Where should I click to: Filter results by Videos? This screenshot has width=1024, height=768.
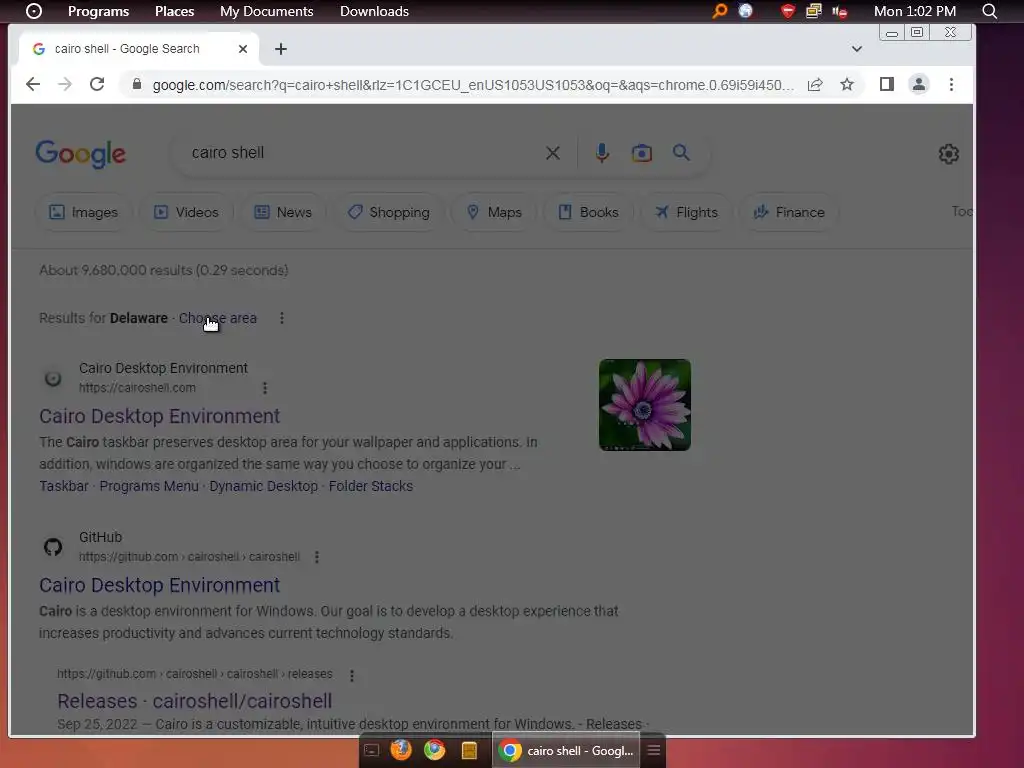coord(186,212)
